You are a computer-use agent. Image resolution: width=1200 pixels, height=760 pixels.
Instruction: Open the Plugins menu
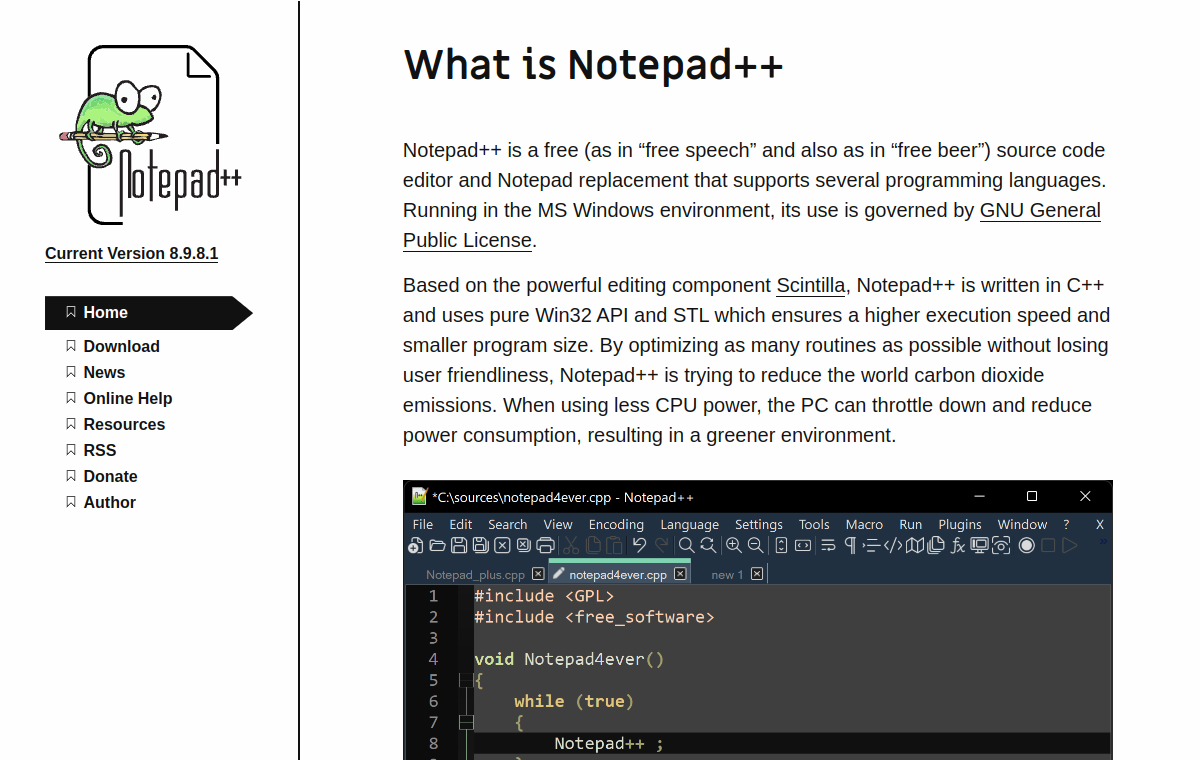tap(960, 524)
